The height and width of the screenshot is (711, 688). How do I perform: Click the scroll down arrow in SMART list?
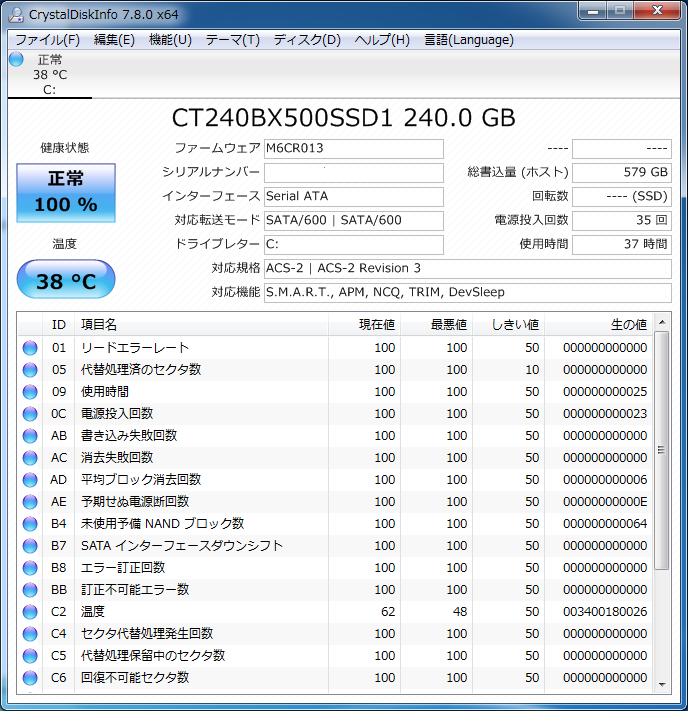[x=662, y=684]
